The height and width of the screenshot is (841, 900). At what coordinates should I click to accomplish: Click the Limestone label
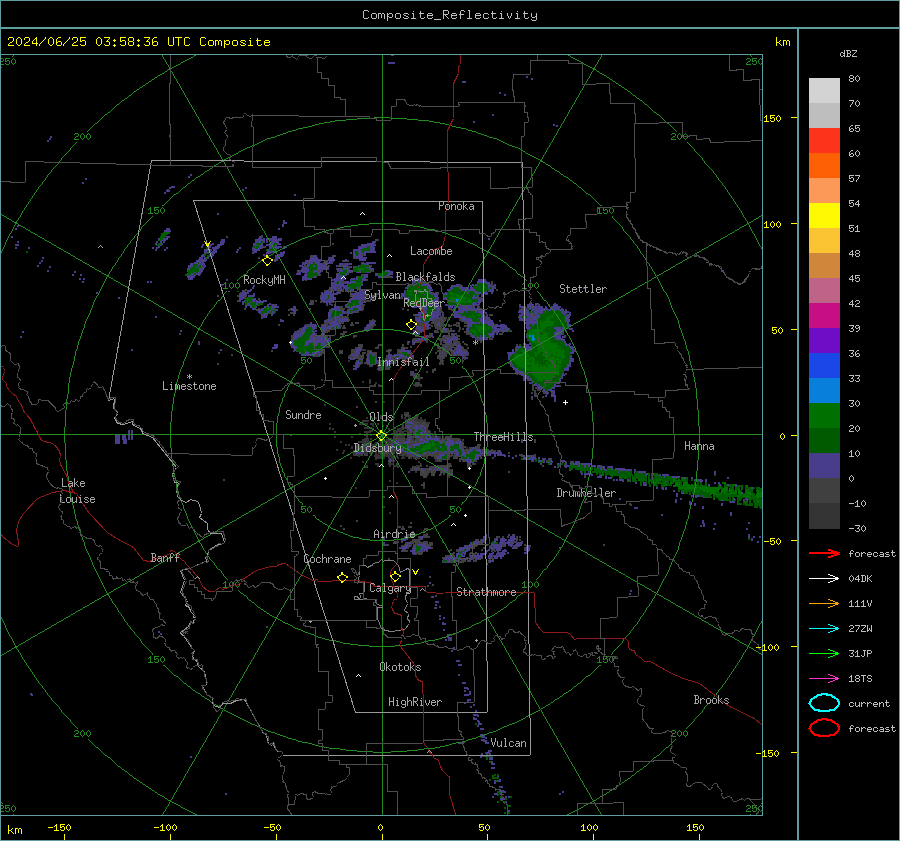[x=189, y=386]
